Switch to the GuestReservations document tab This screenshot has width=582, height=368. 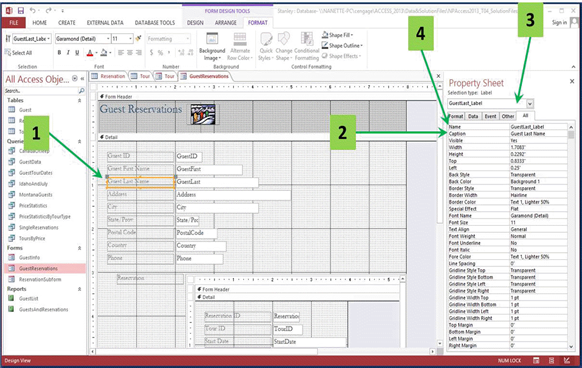[205, 76]
